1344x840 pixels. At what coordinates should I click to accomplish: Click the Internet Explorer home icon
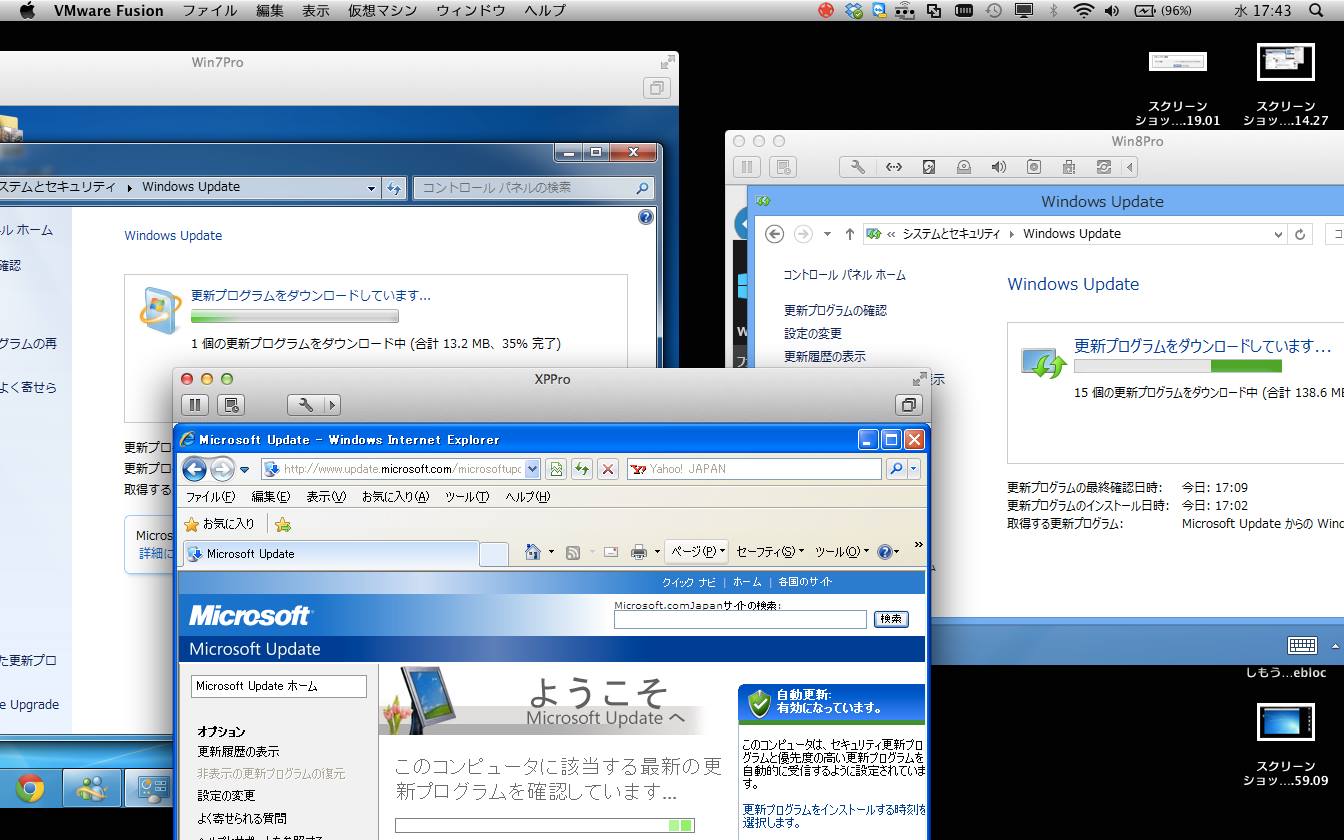pyautogui.click(x=533, y=552)
